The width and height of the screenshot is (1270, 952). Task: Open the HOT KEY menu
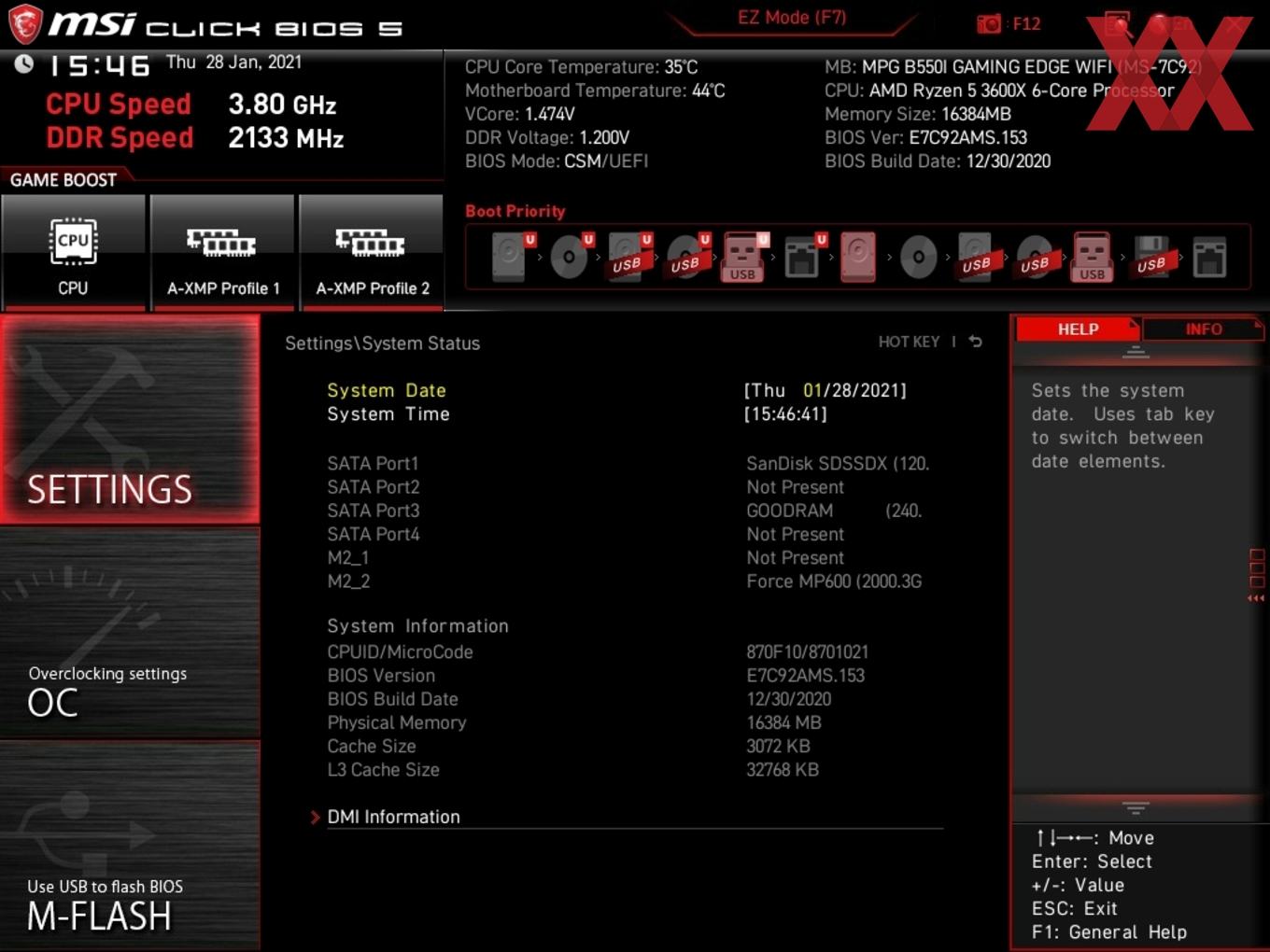tap(909, 342)
